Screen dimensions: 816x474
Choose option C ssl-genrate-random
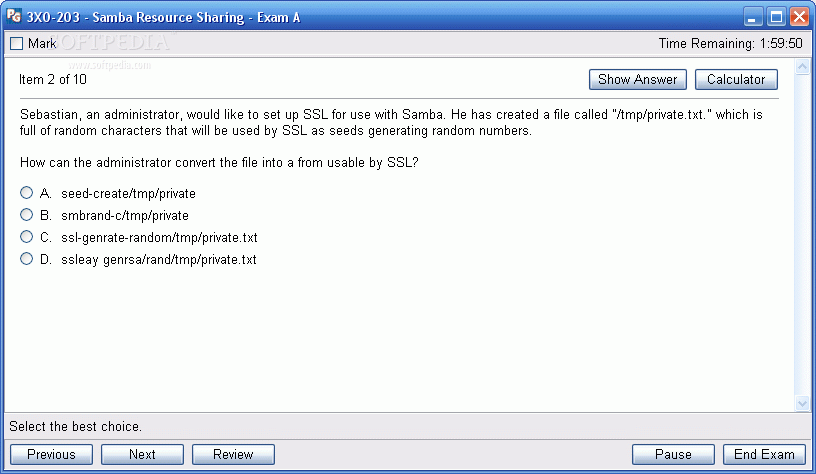[27, 237]
